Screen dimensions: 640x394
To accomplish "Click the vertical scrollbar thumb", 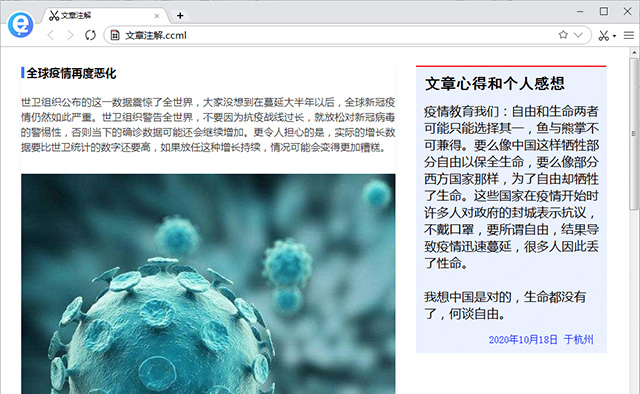I will tap(634, 135).
